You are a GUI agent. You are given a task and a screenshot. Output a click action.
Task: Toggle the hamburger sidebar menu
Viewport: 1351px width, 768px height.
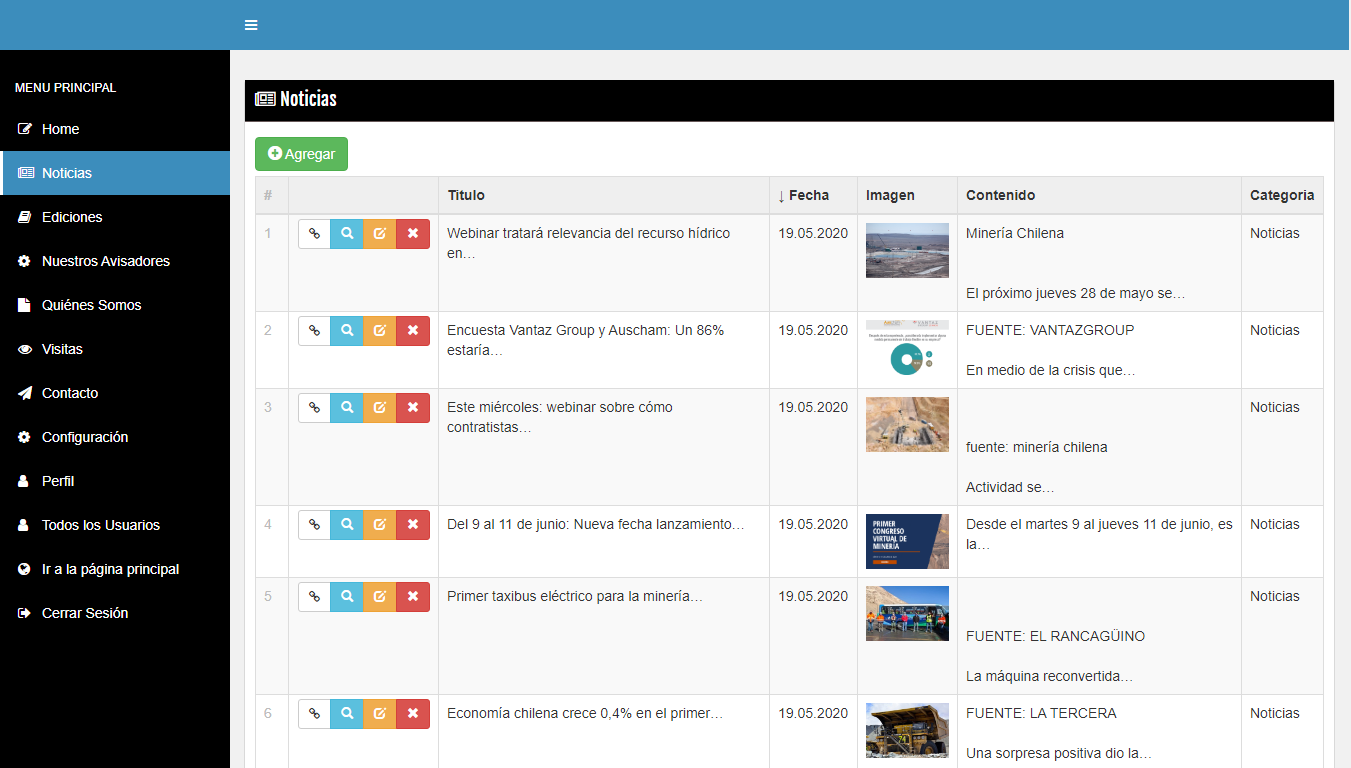click(x=251, y=25)
